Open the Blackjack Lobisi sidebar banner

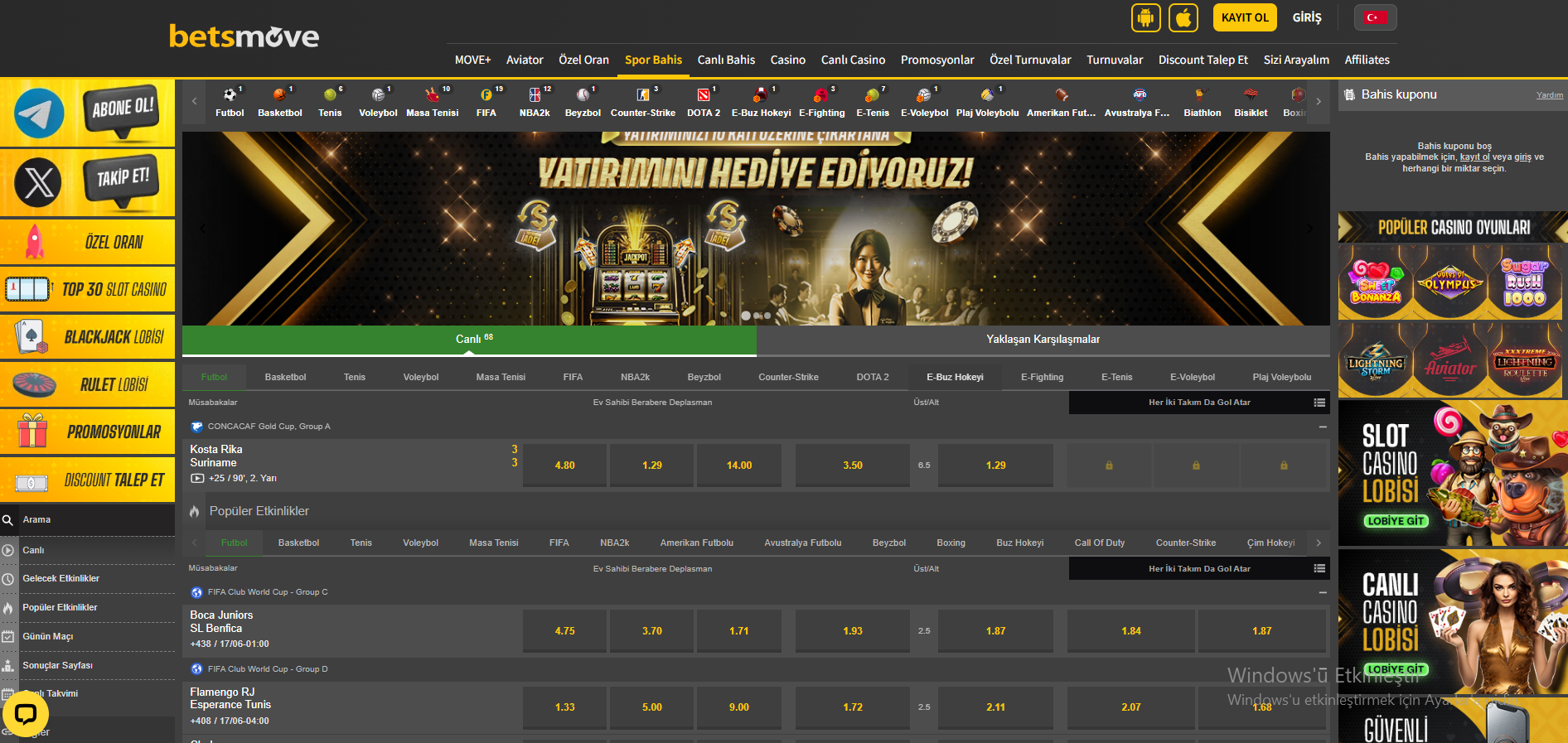[x=88, y=337]
